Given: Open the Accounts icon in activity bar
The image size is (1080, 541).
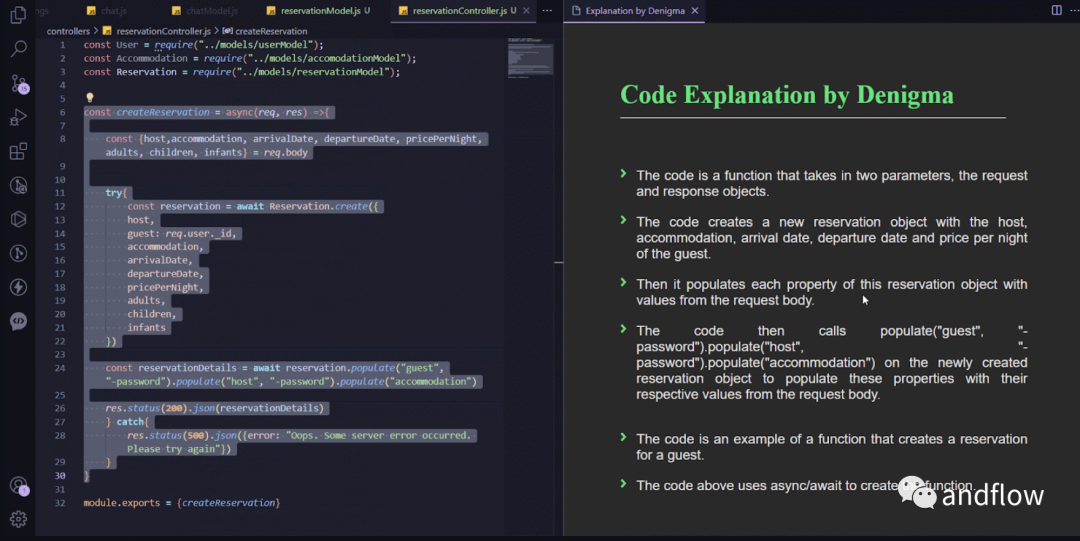Looking at the screenshot, I should tap(19, 486).
